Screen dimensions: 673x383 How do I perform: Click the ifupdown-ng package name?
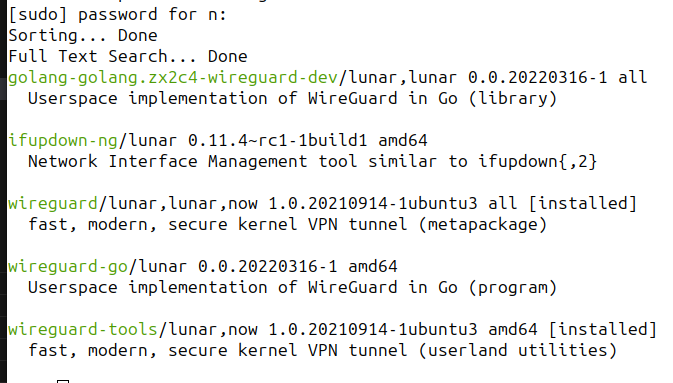point(63,140)
